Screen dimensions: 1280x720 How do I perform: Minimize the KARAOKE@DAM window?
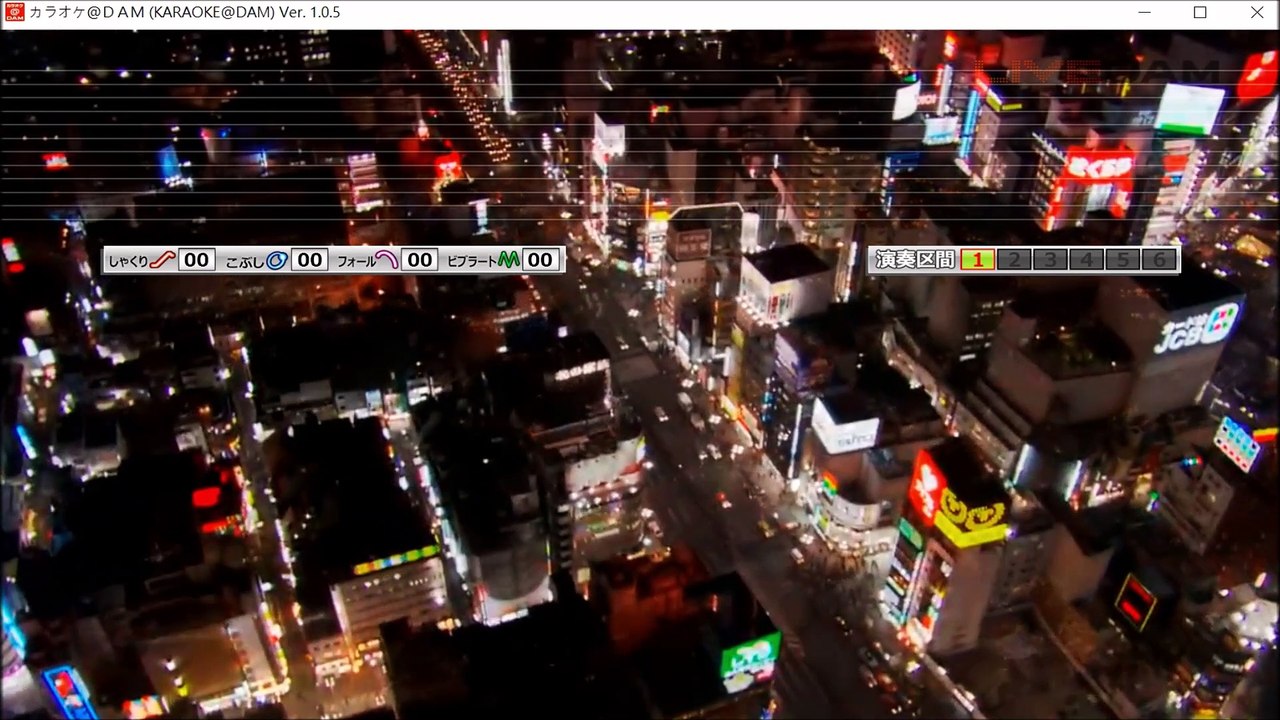coord(1143,13)
